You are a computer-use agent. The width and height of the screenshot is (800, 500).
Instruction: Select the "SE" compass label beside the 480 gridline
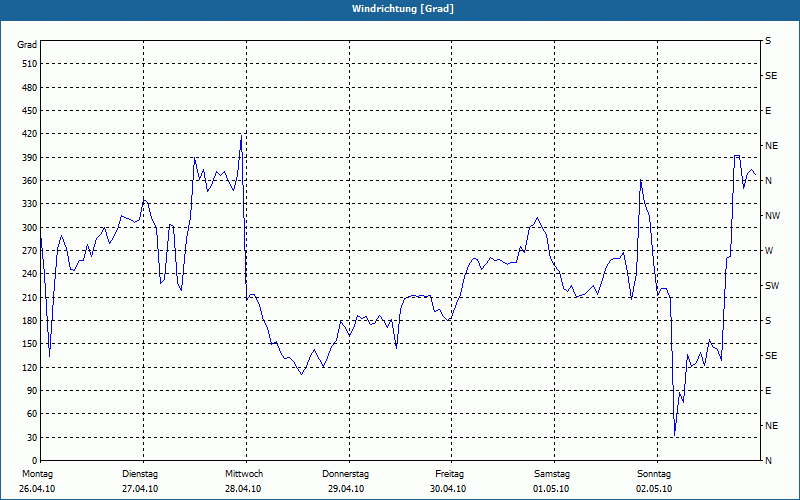click(x=771, y=76)
